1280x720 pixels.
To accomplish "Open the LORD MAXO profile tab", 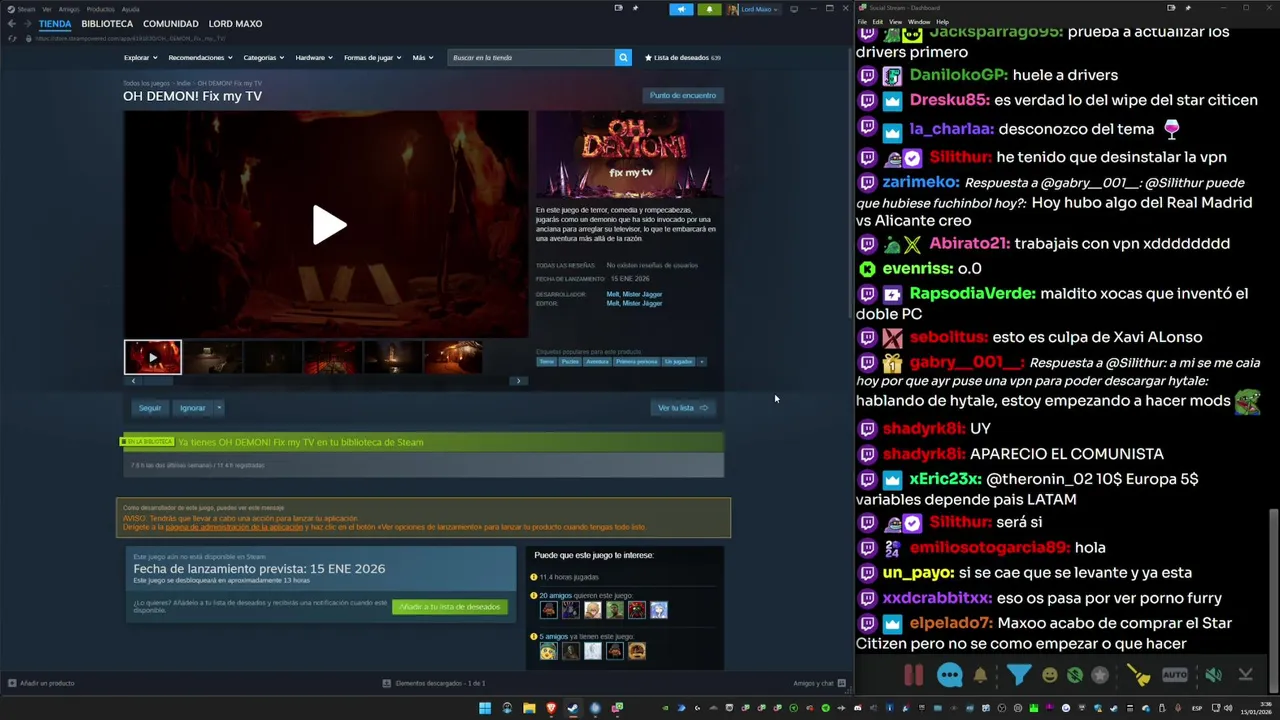I will click(x=236, y=24).
